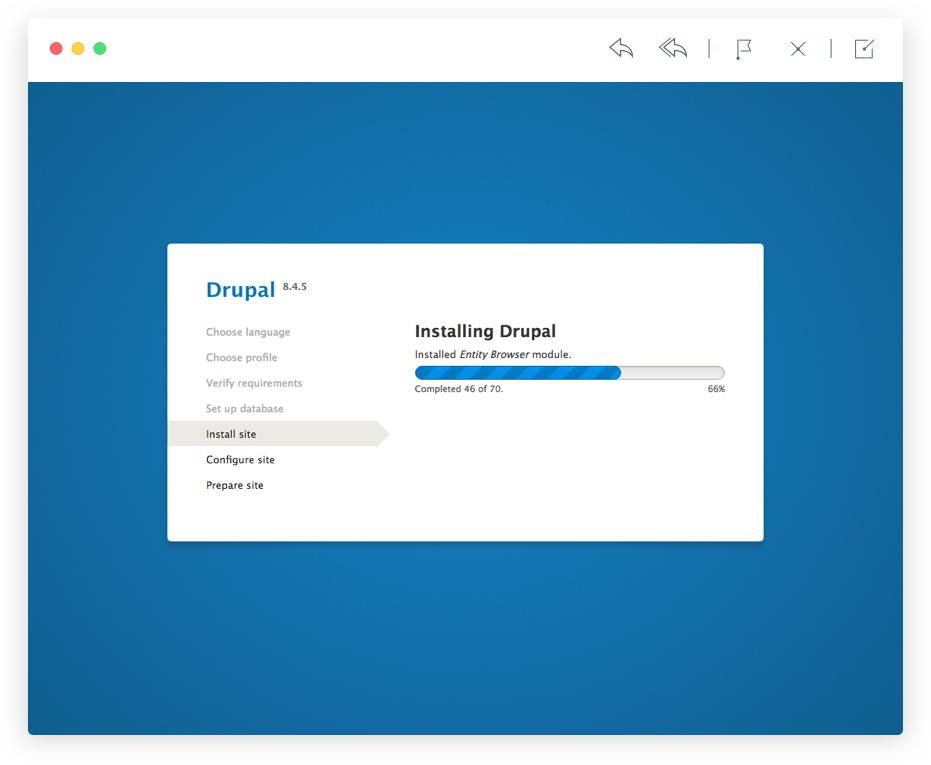Select the Set up database step
This screenshot has width=931, height=765.
coord(245,409)
